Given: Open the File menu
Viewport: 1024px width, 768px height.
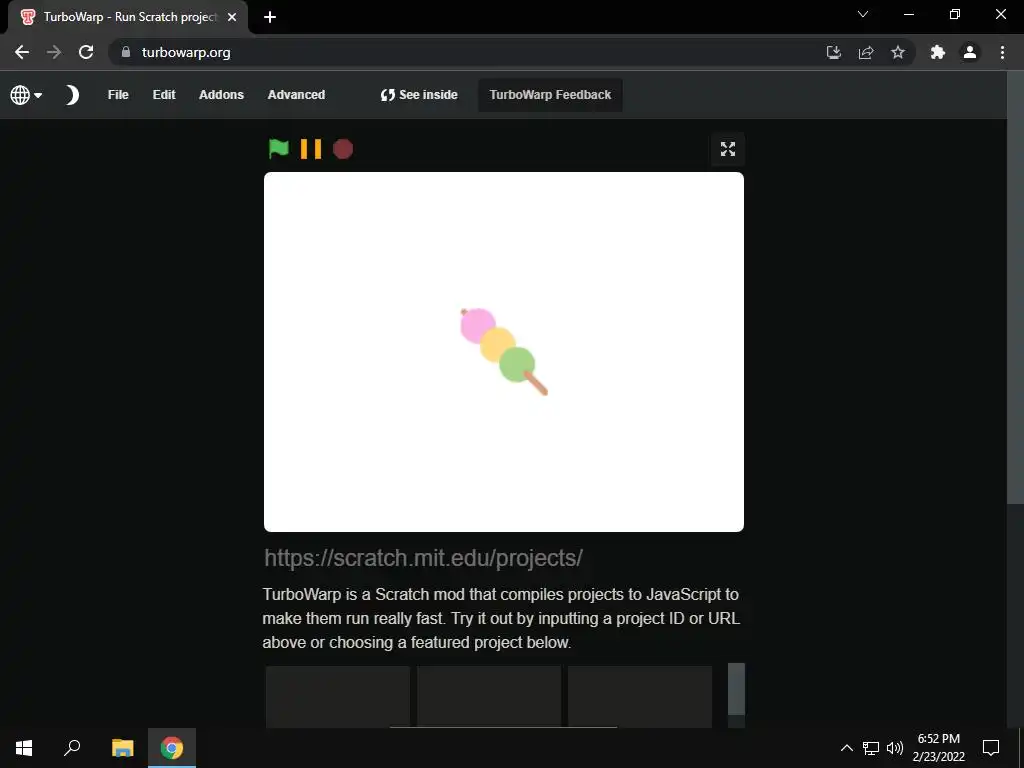Looking at the screenshot, I should click(118, 95).
